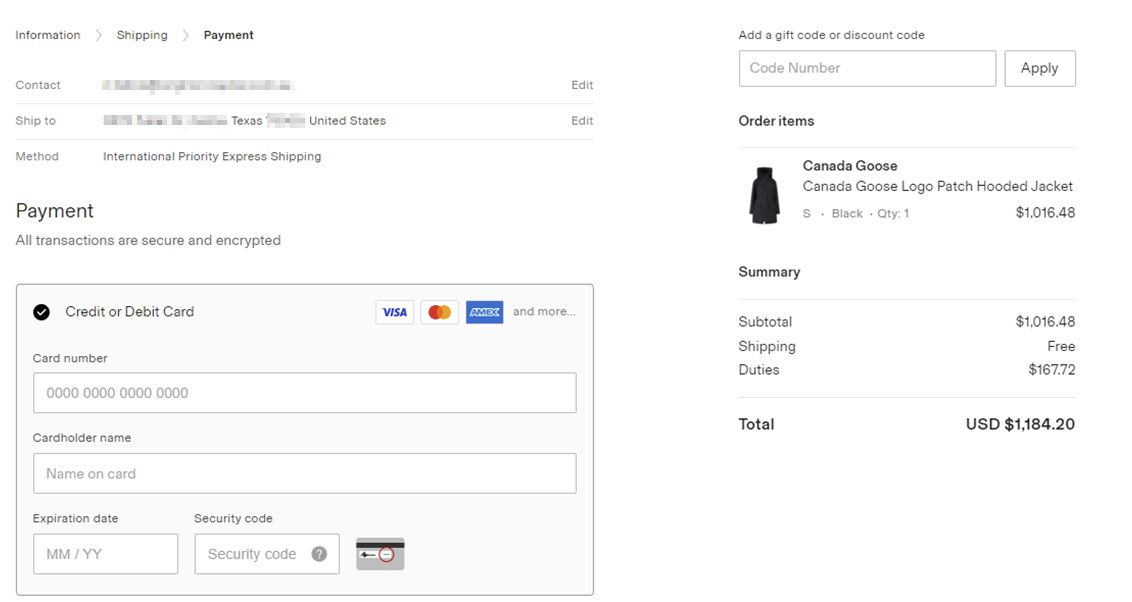Screen dimensions: 1132x602
Task: Click the Expiration date label
Action: point(75,518)
